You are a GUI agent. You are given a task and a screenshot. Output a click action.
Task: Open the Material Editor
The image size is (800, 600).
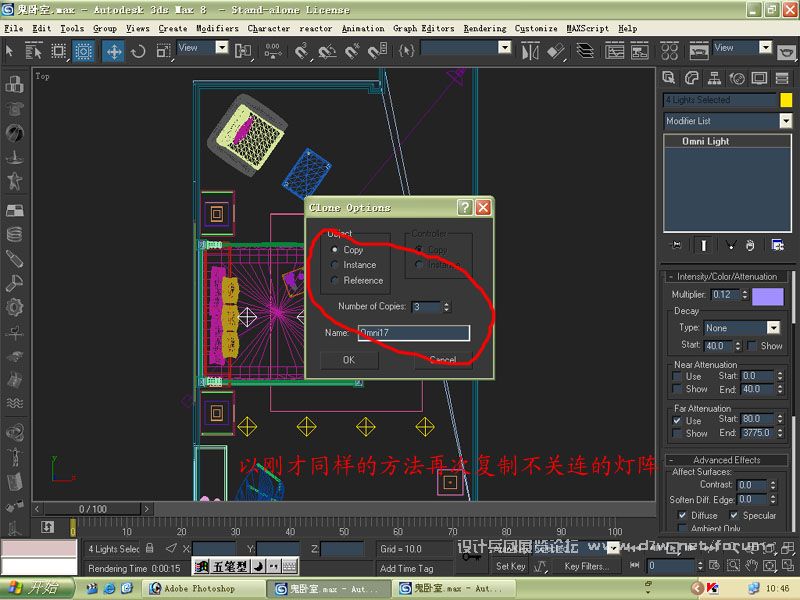tap(669, 52)
